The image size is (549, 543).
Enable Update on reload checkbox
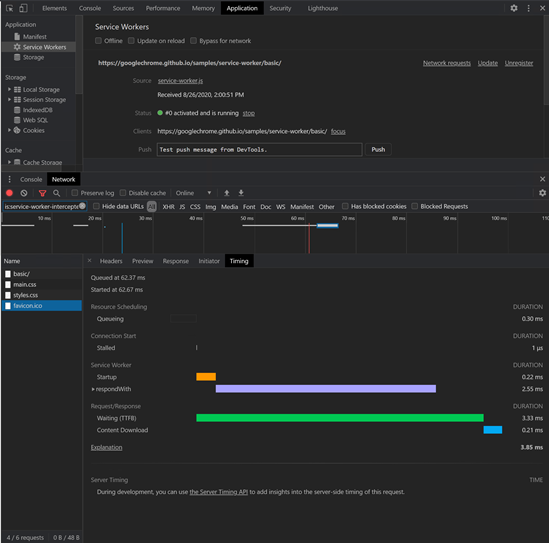131,41
